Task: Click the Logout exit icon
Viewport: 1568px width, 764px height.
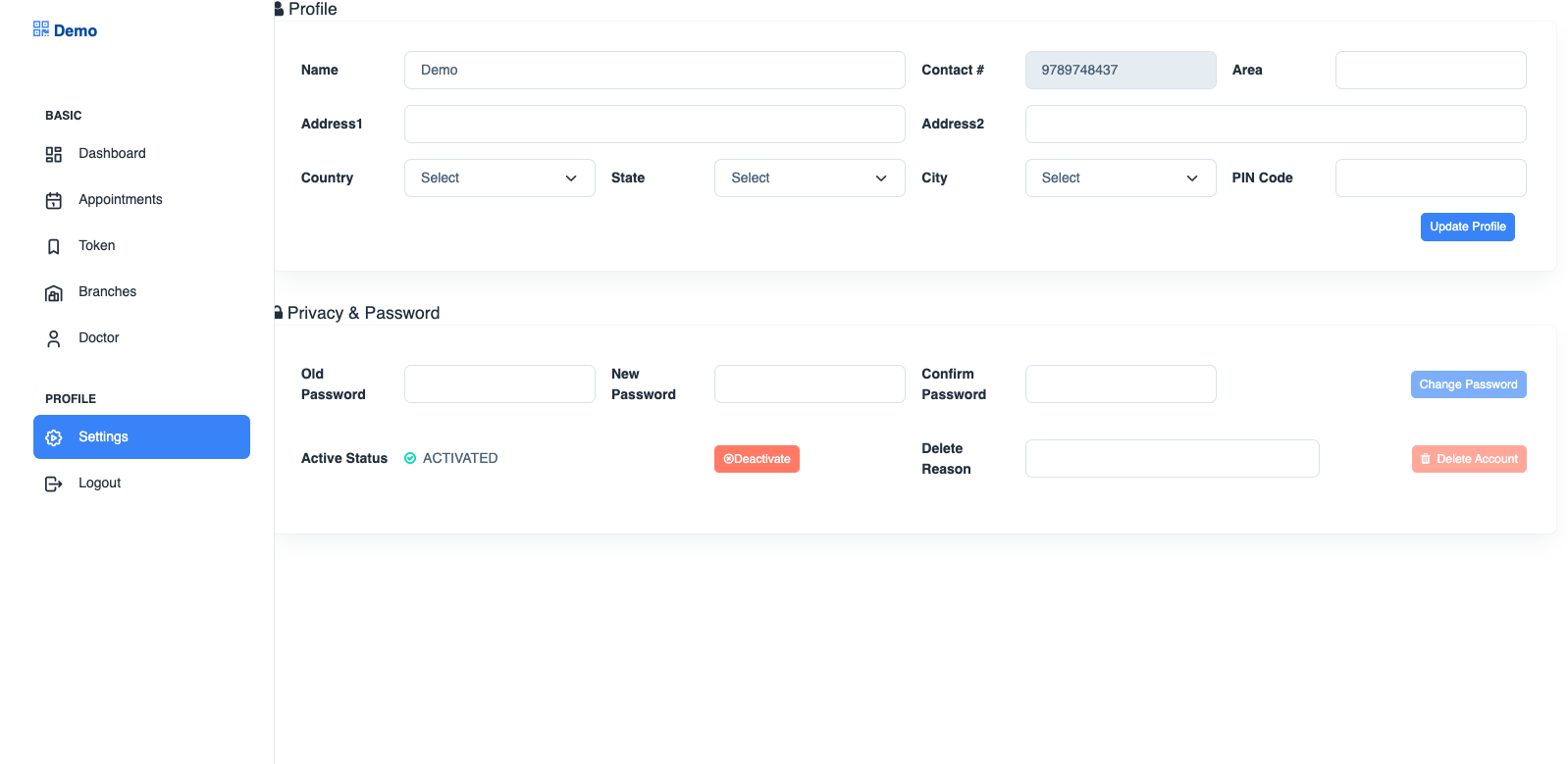Action: (x=54, y=484)
